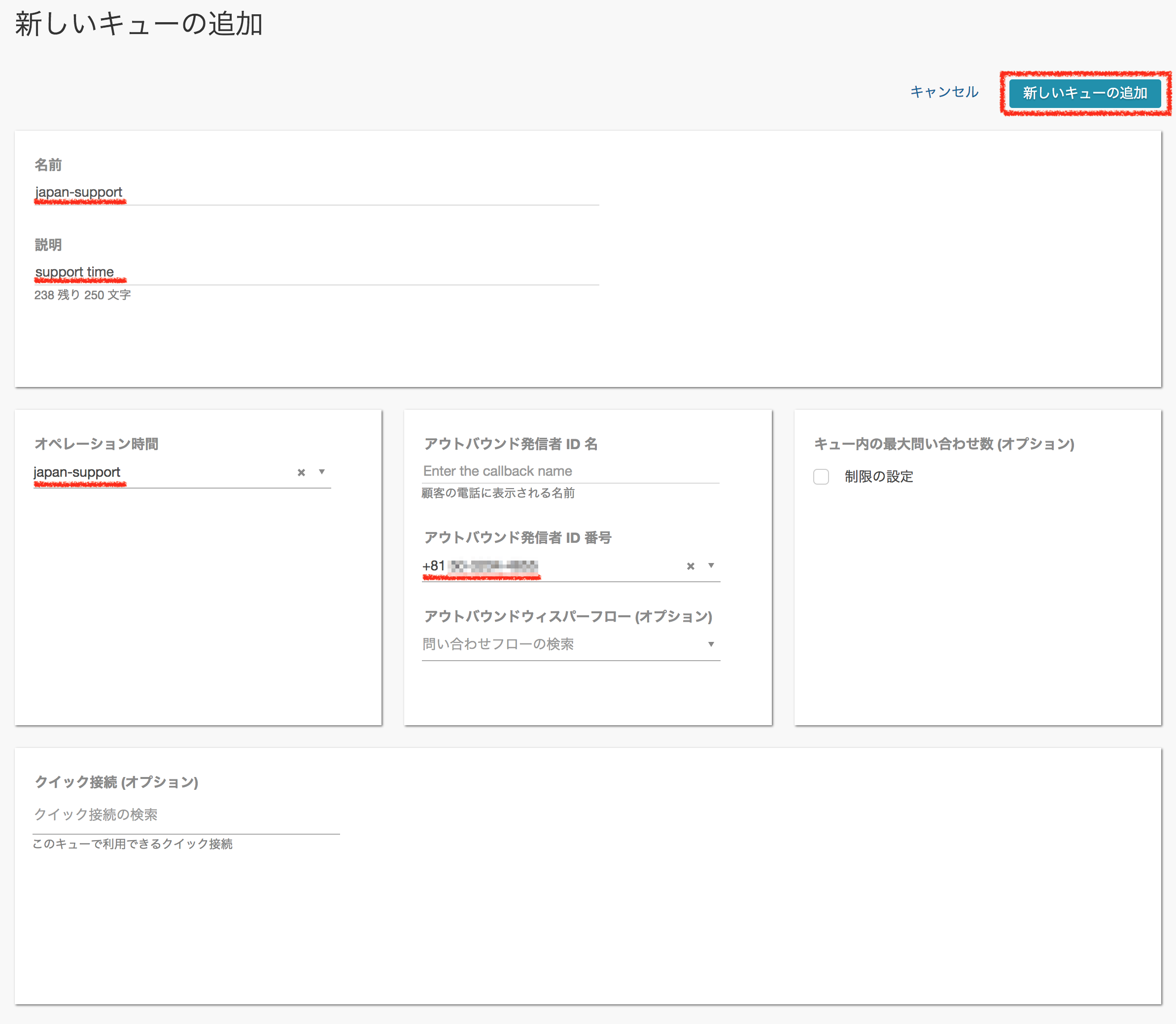Open the operation hours dropdown arrow
The height and width of the screenshot is (1024, 1176).
(322, 472)
